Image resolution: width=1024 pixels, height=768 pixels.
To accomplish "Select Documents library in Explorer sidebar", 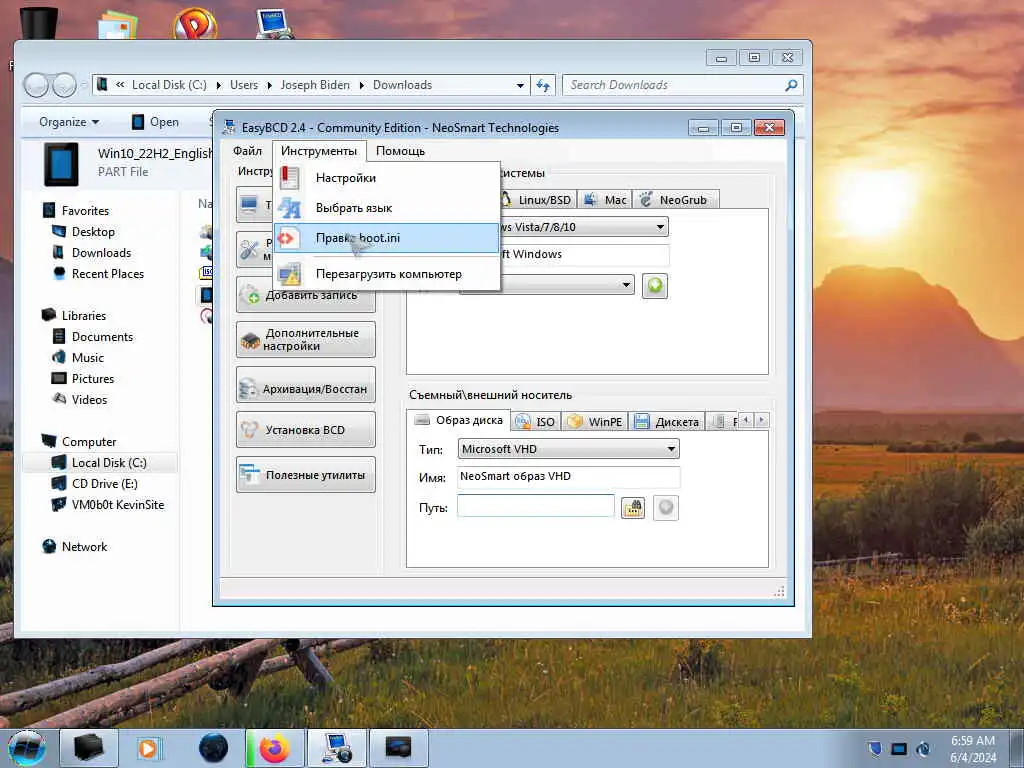I will coord(102,337).
